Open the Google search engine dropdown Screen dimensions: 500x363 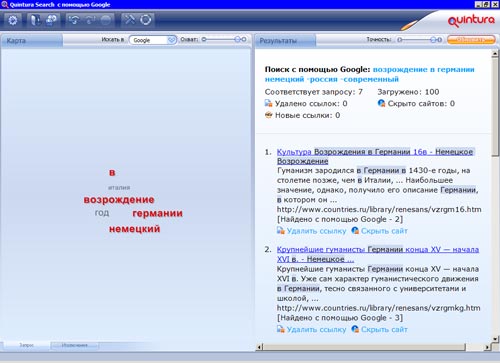coord(171,40)
